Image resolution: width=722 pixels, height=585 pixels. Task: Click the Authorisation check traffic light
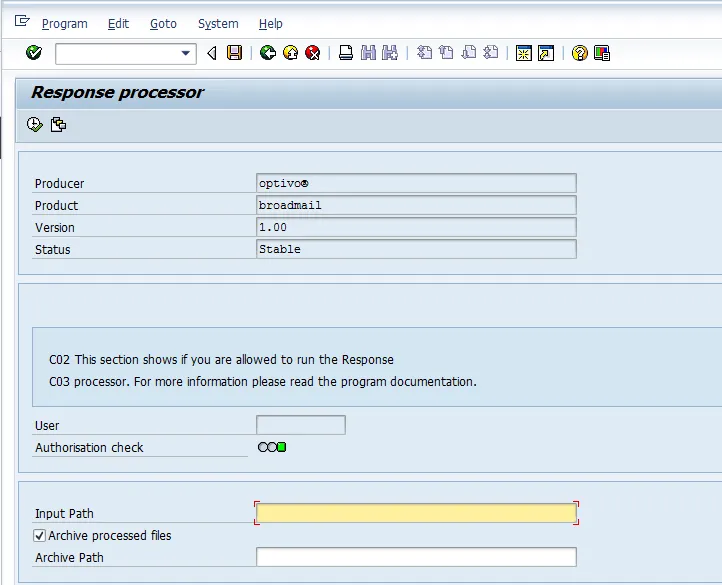272,447
